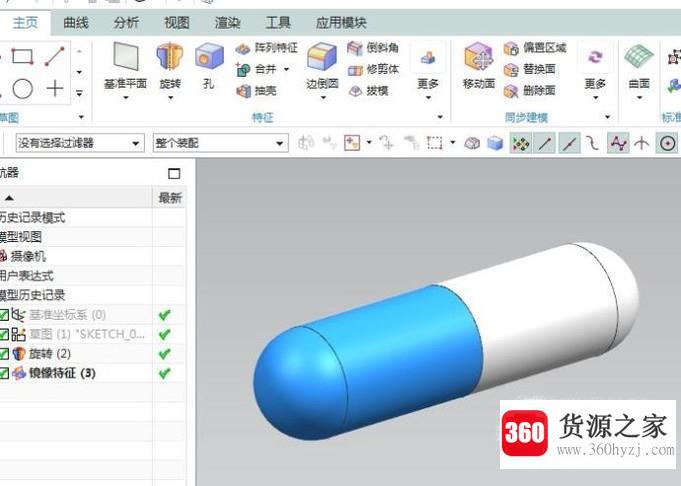Click the 旋转 revolve tool icon
681x486 pixels.
(170, 56)
